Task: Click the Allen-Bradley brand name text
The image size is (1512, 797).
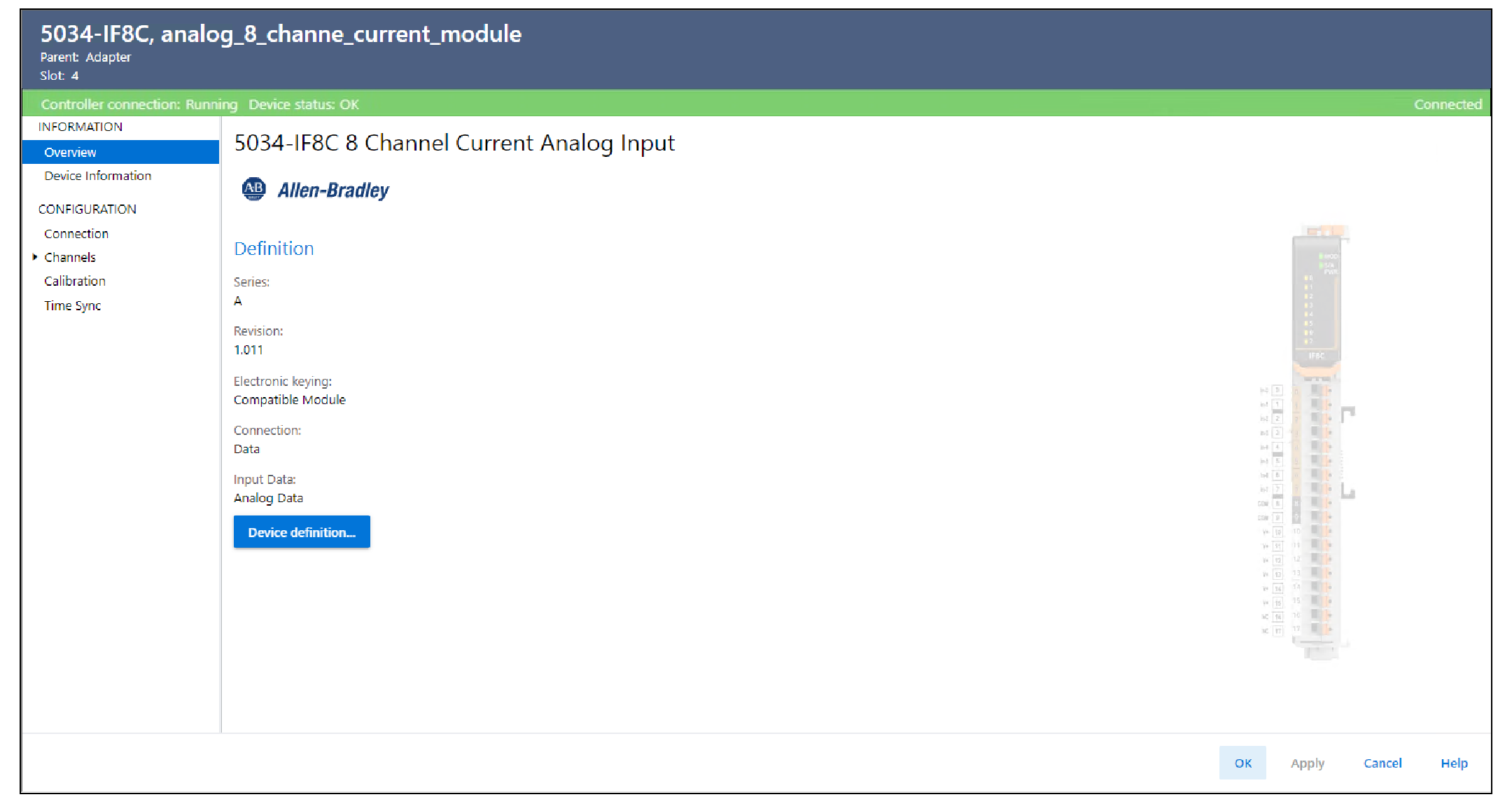Action: point(333,190)
